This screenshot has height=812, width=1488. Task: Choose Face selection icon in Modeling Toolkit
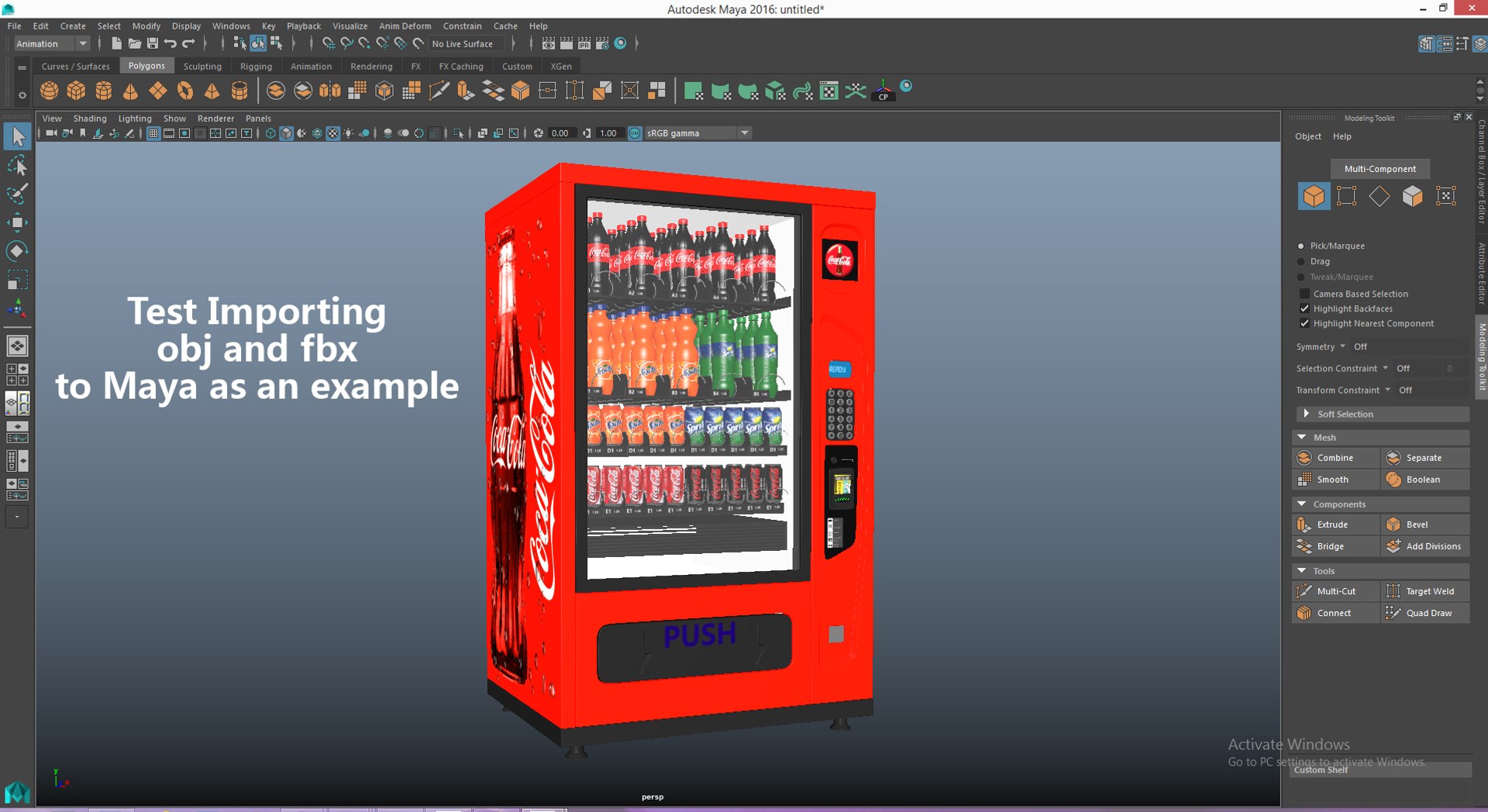click(x=1413, y=196)
